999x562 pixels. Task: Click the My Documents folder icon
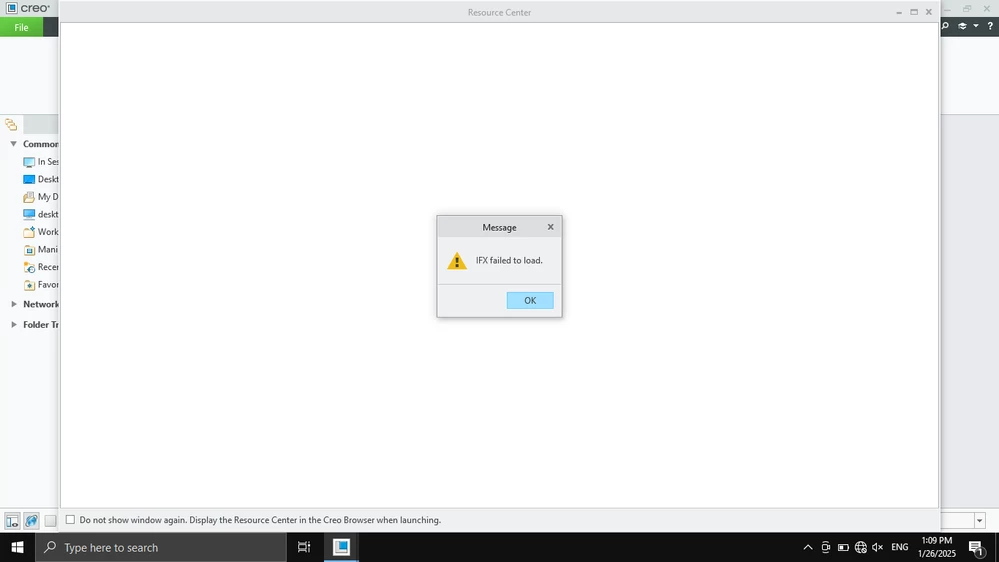coord(29,197)
